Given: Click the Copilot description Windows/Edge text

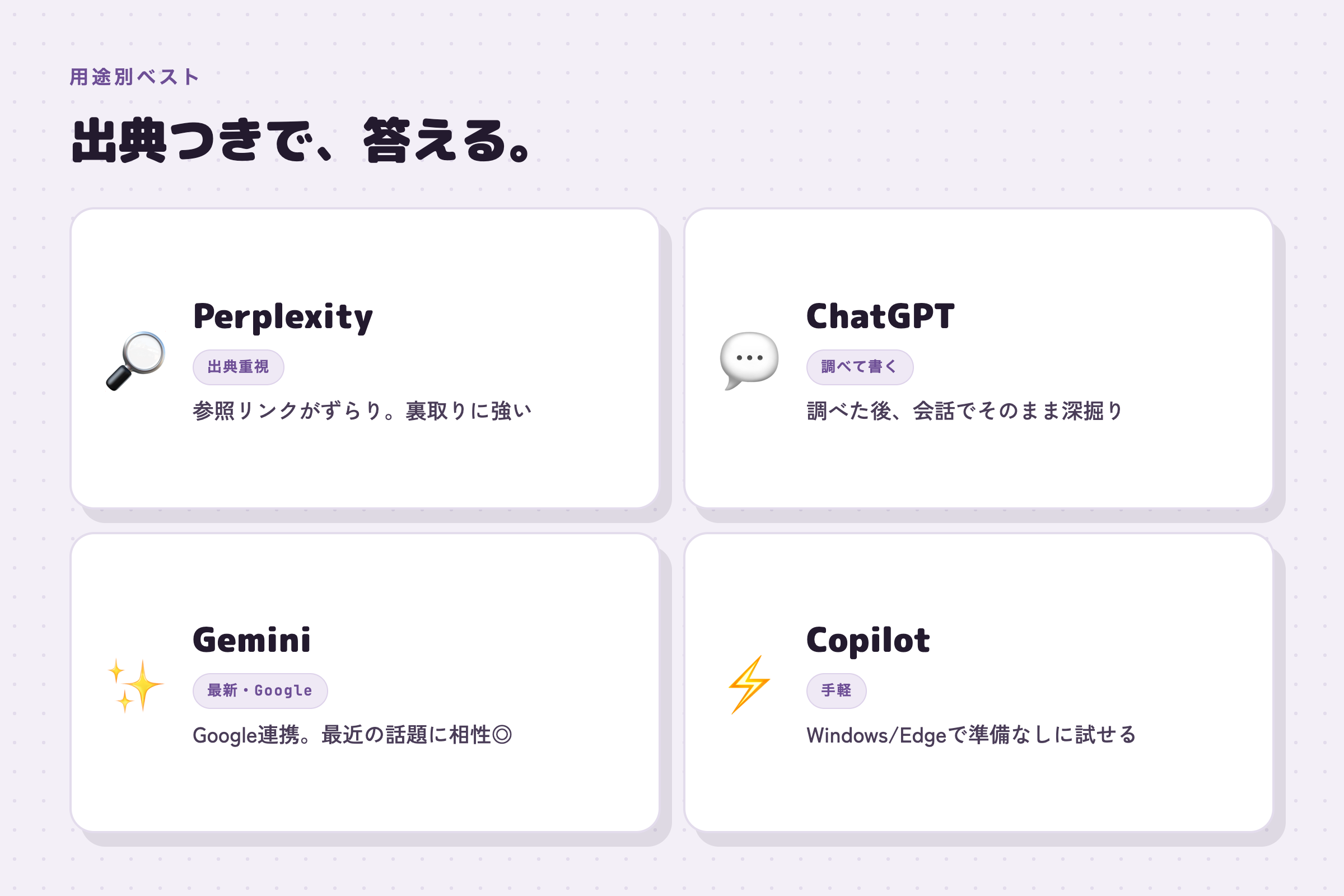Looking at the screenshot, I should [972, 735].
